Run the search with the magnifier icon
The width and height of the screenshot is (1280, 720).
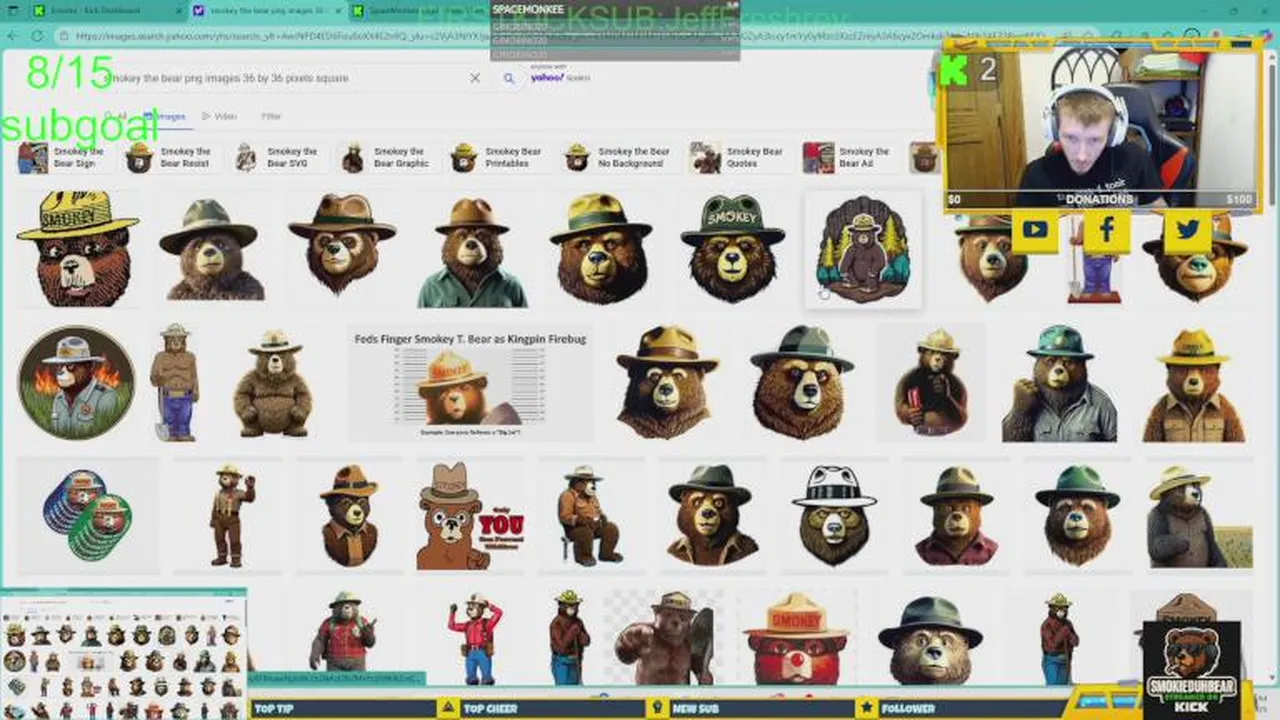pos(509,78)
